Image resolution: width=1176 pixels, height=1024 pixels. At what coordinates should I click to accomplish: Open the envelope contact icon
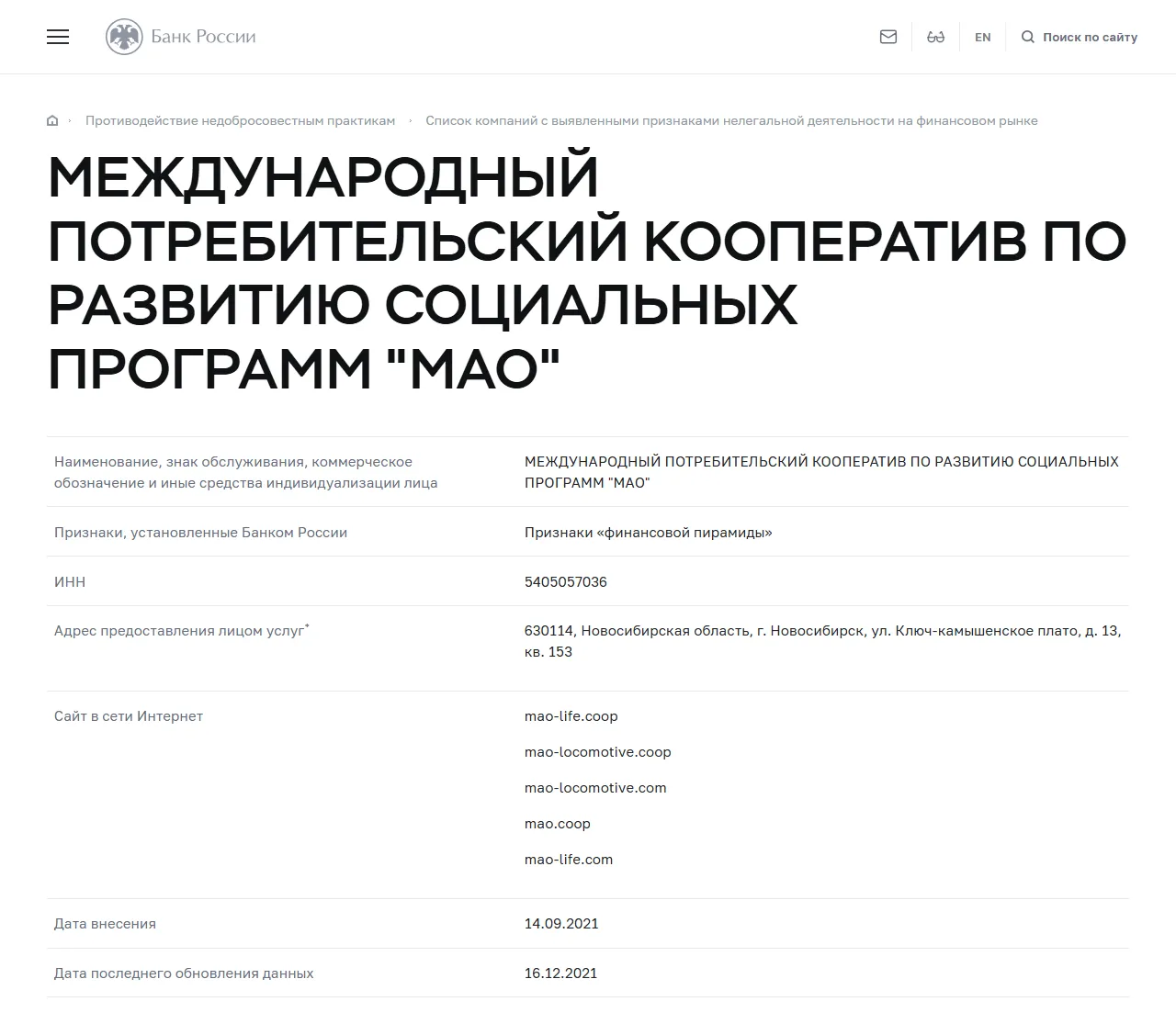click(888, 37)
